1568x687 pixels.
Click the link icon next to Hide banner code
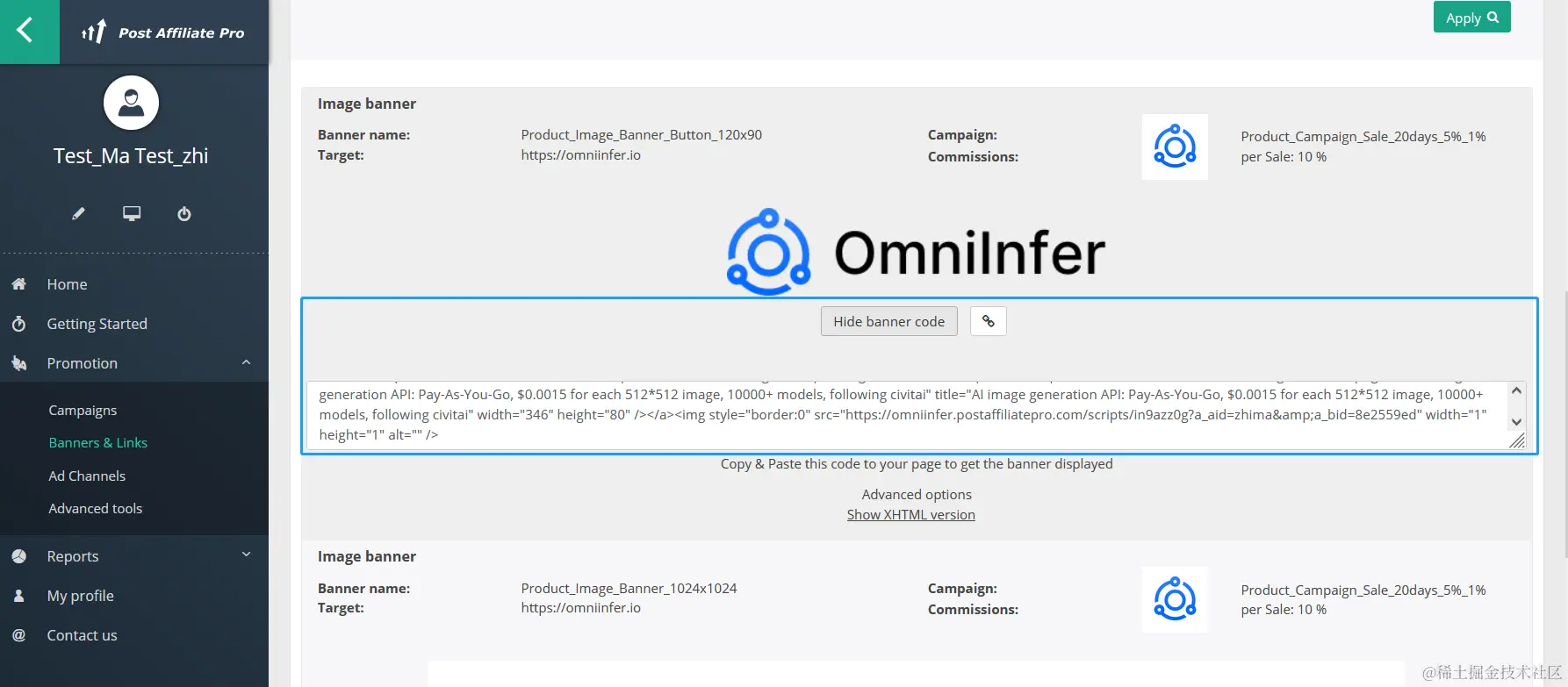click(x=988, y=321)
